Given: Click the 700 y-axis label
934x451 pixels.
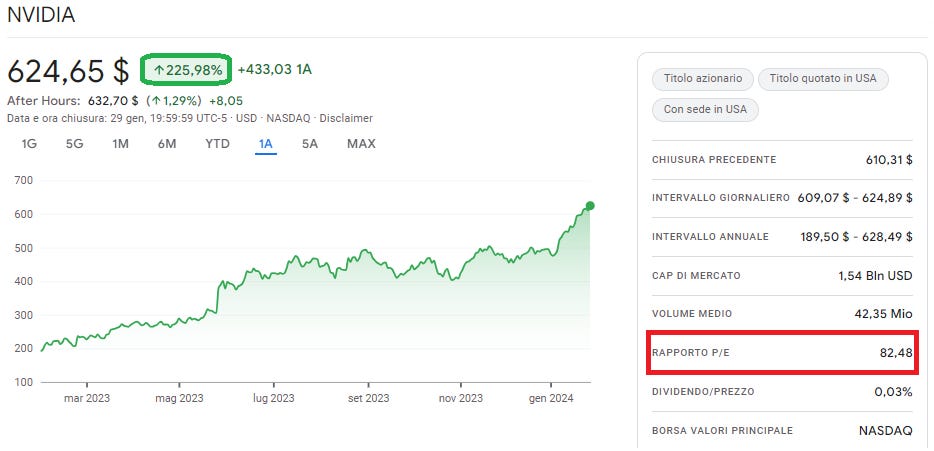Looking at the screenshot, I should coord(23,181).
